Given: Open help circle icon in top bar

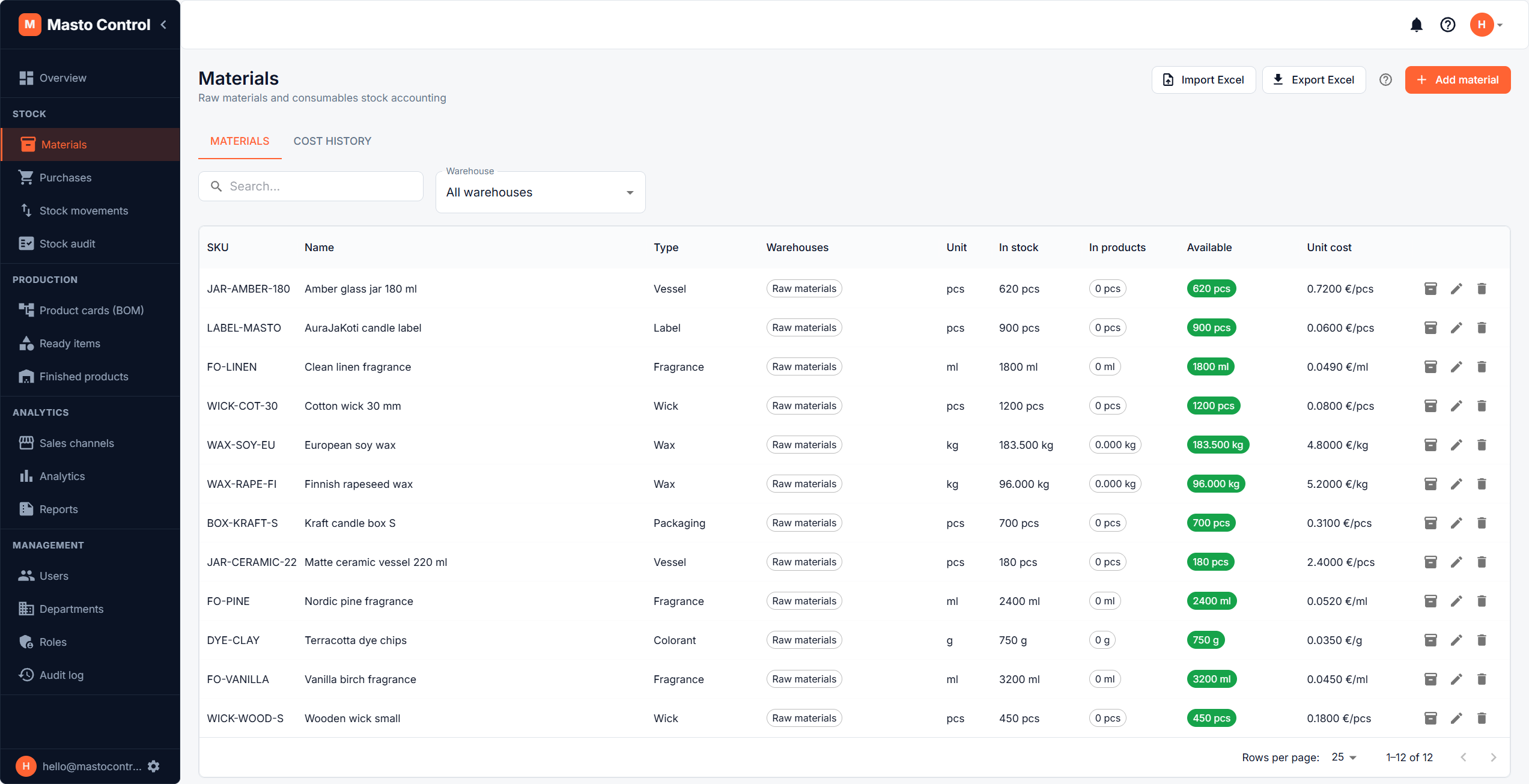Looking at the screenshot, I should (1447, 25).
